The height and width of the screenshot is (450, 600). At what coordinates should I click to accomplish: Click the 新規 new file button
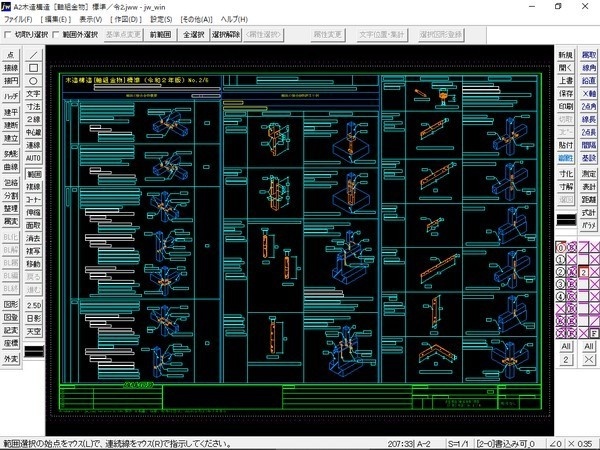click(566, 55)
